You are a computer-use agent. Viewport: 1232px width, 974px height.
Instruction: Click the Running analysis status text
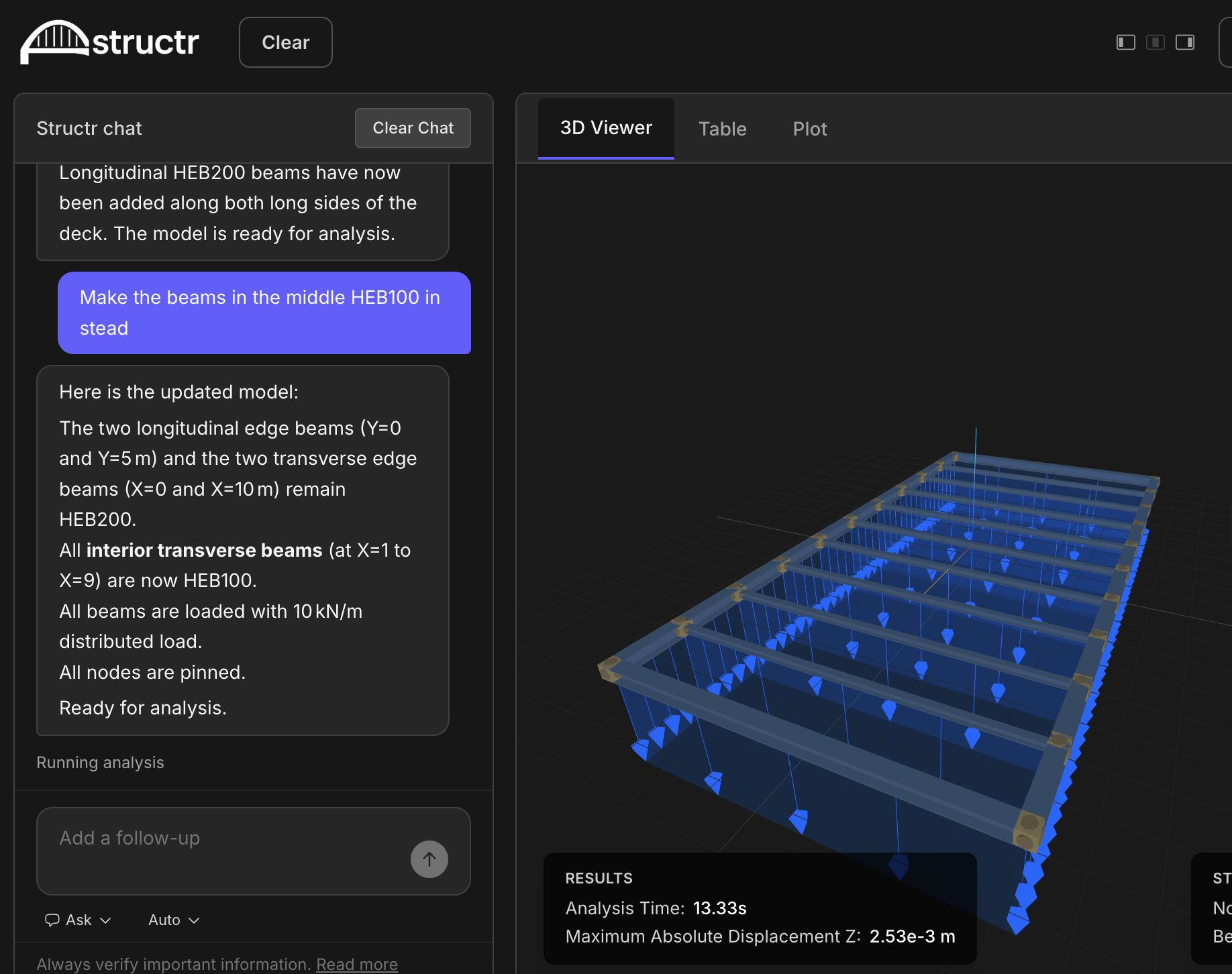pos(100,763)
